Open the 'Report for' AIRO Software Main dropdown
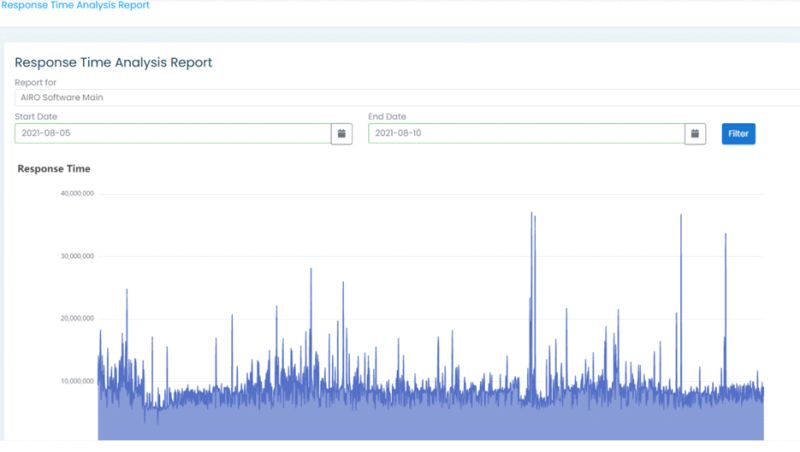This screenshot has height=452, width=800. 407,97
